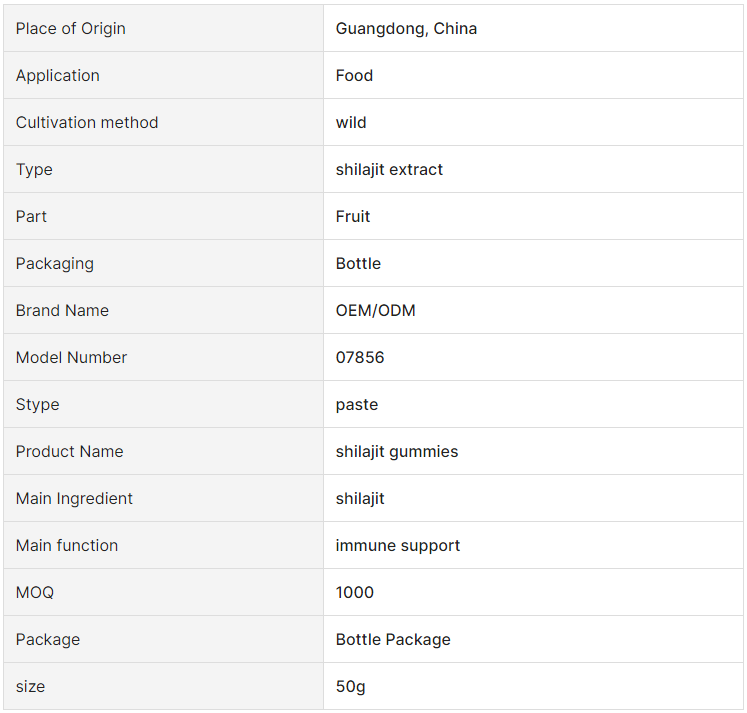Select the Cultivation method label

tap(87, 122)
